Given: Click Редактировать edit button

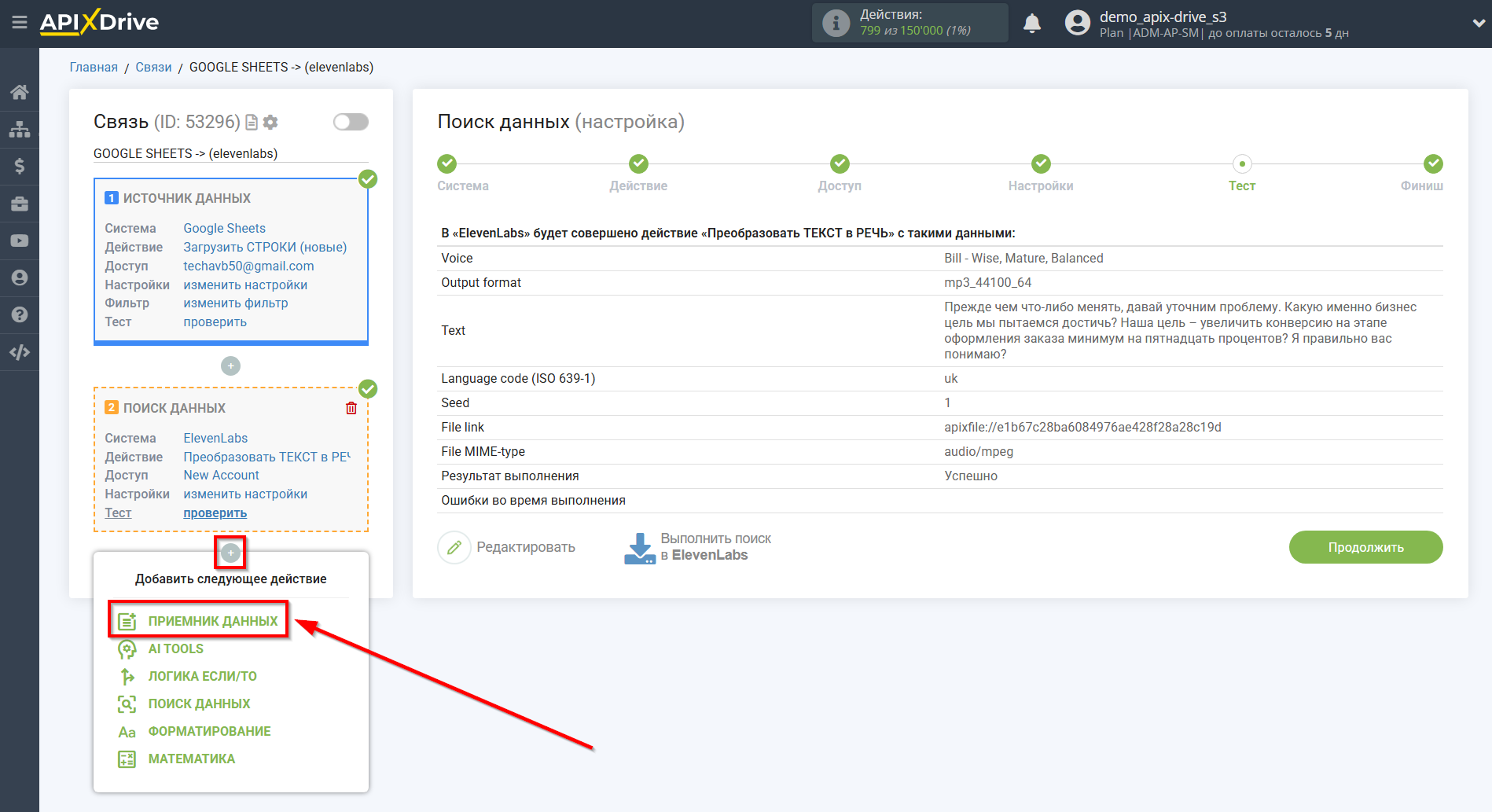Looking at the screenshot, I should coord(507,547).
